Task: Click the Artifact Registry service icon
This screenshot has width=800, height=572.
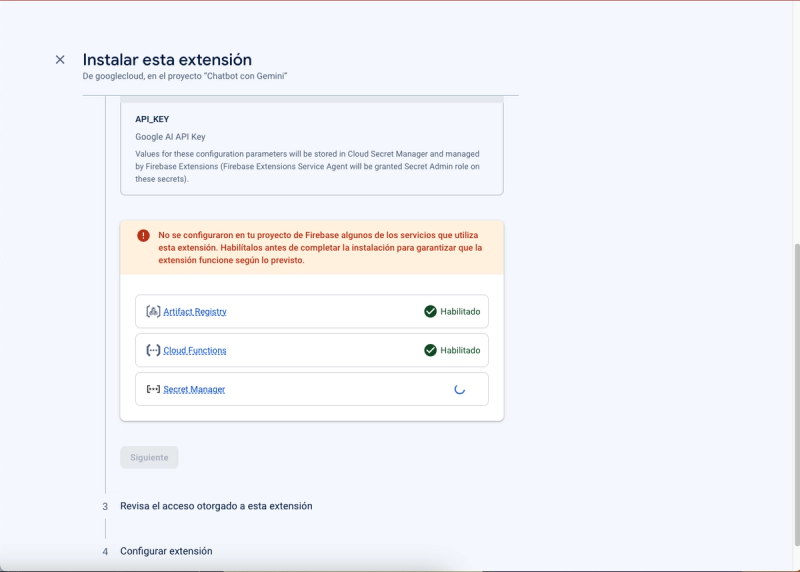Action: pyautogui.click(x=153, y=311)
